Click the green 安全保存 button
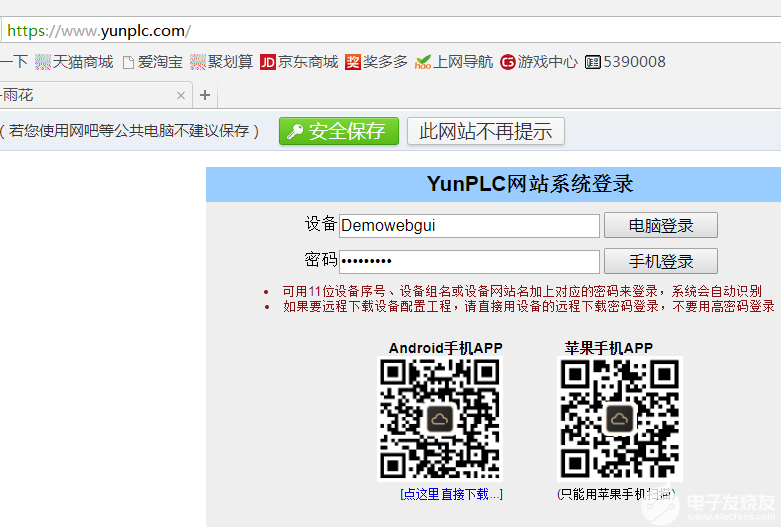This screenshot has width=781, height=527. coord(339,131)
